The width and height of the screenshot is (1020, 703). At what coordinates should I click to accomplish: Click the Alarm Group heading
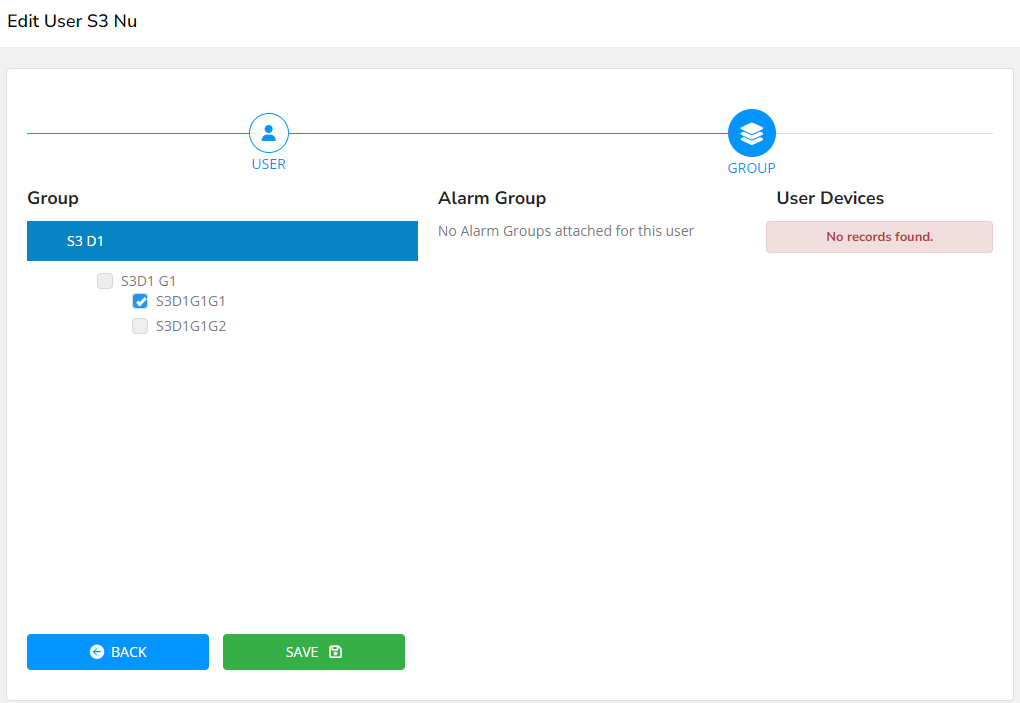(x=492, y=198)
